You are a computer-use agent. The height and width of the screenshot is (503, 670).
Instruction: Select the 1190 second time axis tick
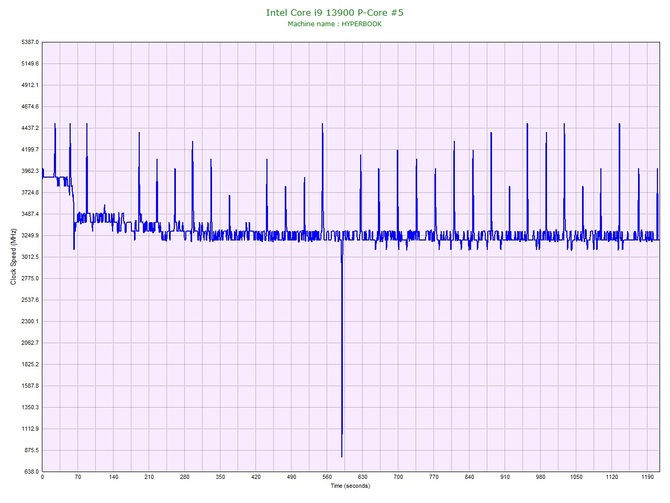tap(646, 478)
